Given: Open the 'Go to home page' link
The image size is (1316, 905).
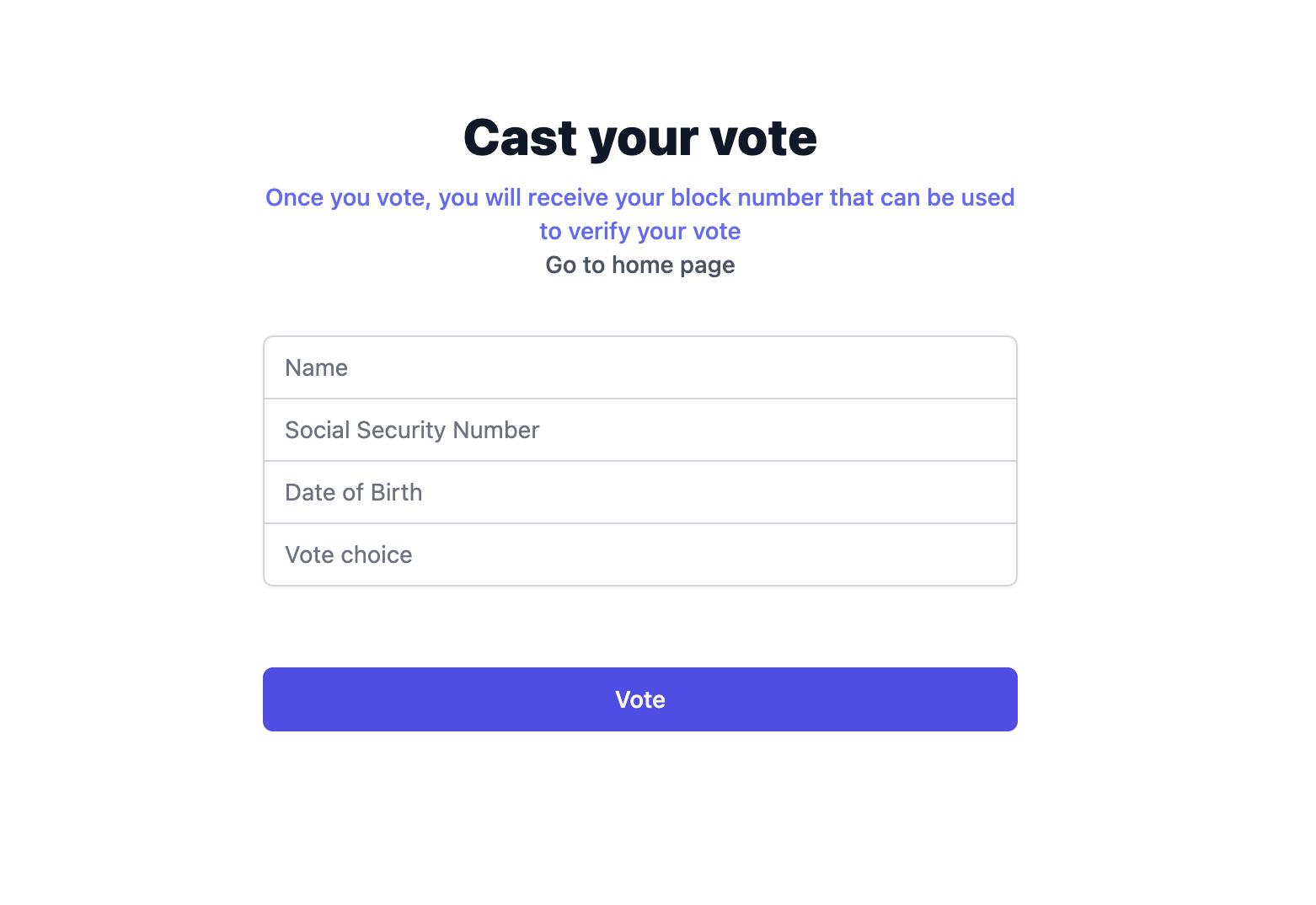Looking at the screenshot, I should pos(640,265).
